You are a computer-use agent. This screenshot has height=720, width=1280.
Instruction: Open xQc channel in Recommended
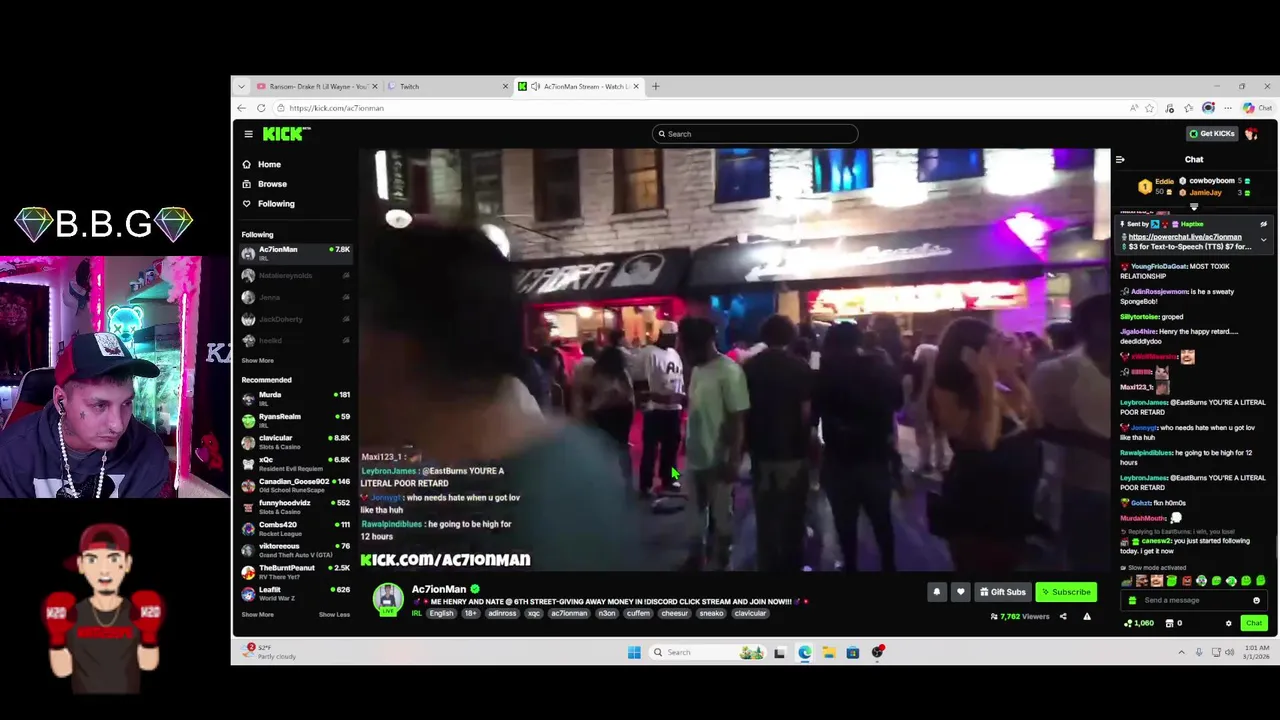[296, 463]
